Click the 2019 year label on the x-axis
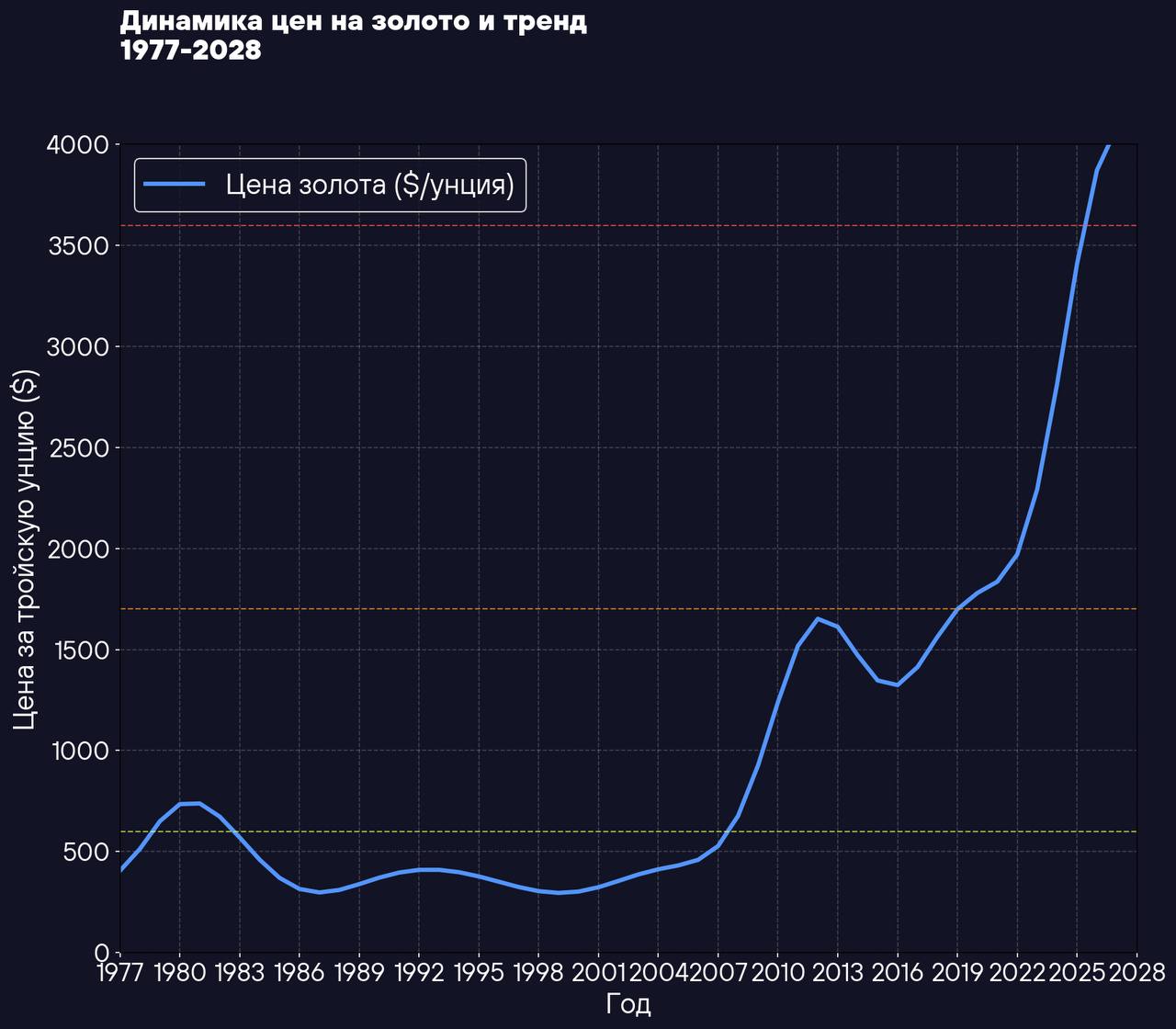This screenshot has height=1029, width=1176. 957,973
